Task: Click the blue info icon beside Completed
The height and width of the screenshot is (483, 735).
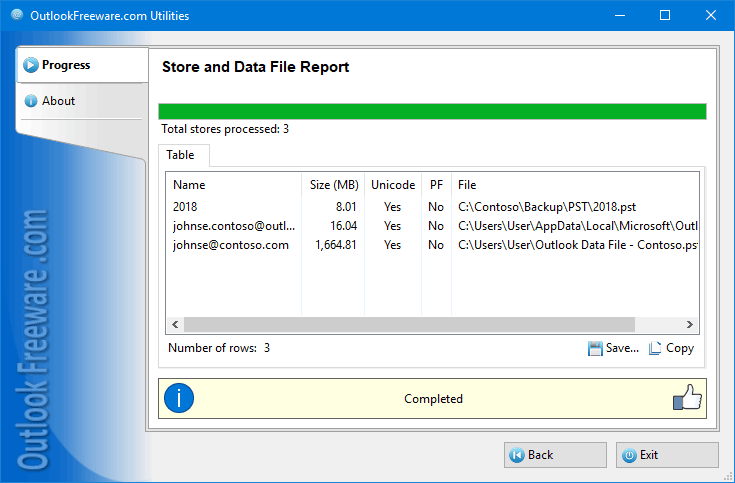Action: pos(179,399)
